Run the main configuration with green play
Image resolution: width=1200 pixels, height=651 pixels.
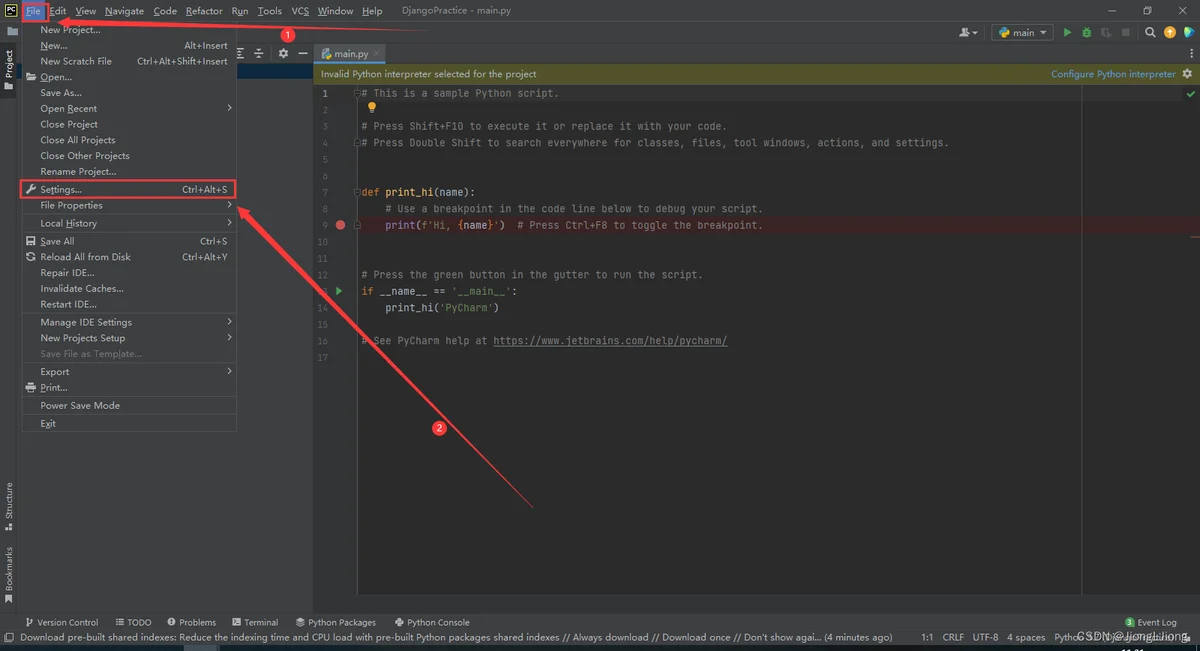point(1067,33)
